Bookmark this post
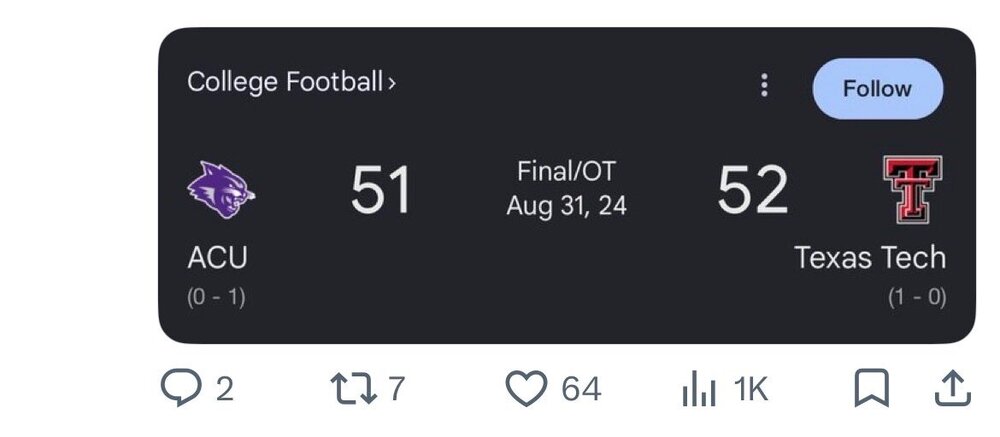Screen dimensions: 1000x437 (x=871, y=388)
